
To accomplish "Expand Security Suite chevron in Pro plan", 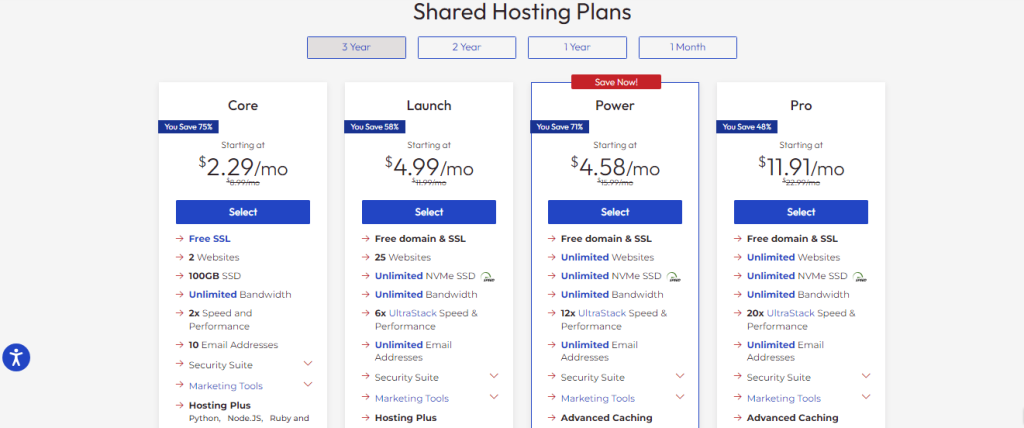I will [x=866, y=376].
